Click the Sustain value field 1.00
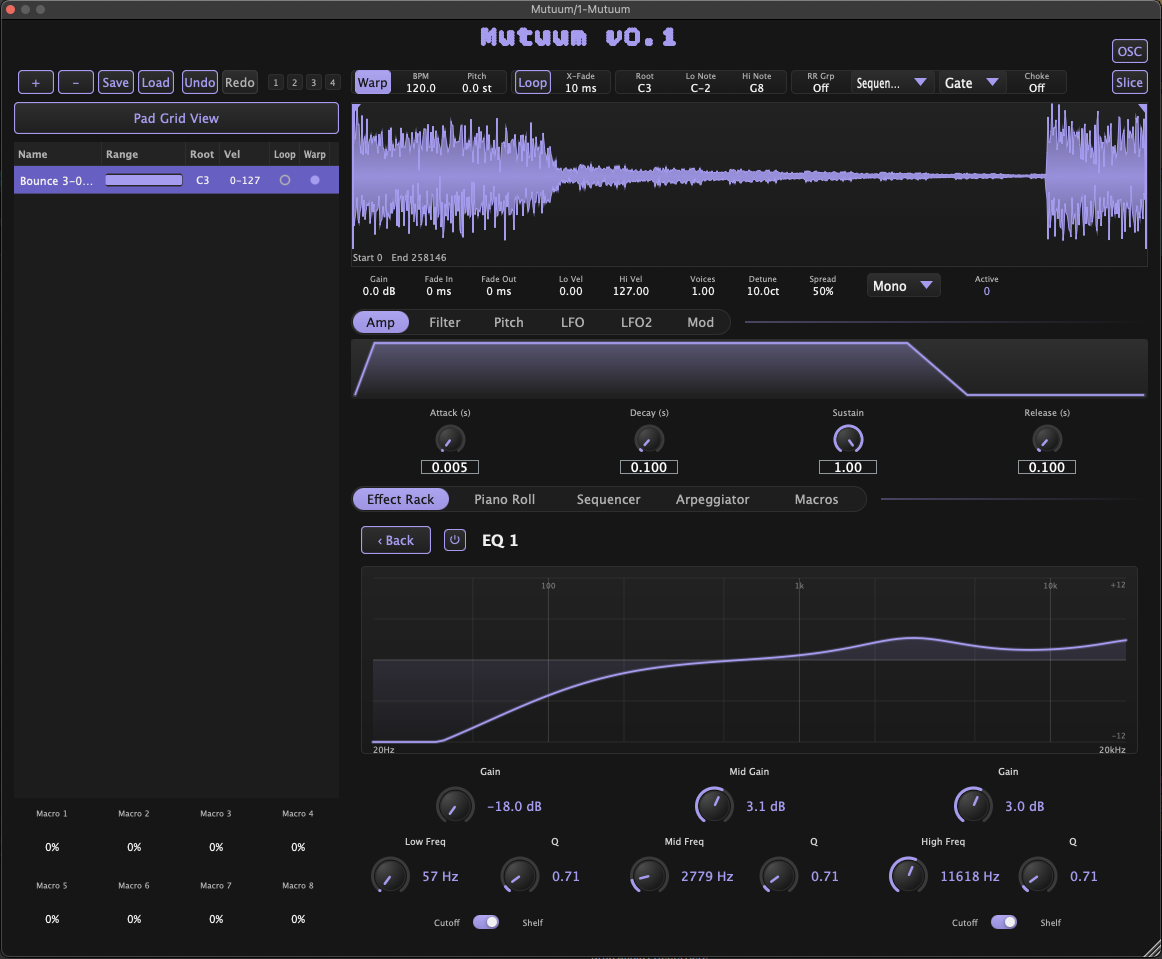This screenshot has width=1162, height=959. 848,467
